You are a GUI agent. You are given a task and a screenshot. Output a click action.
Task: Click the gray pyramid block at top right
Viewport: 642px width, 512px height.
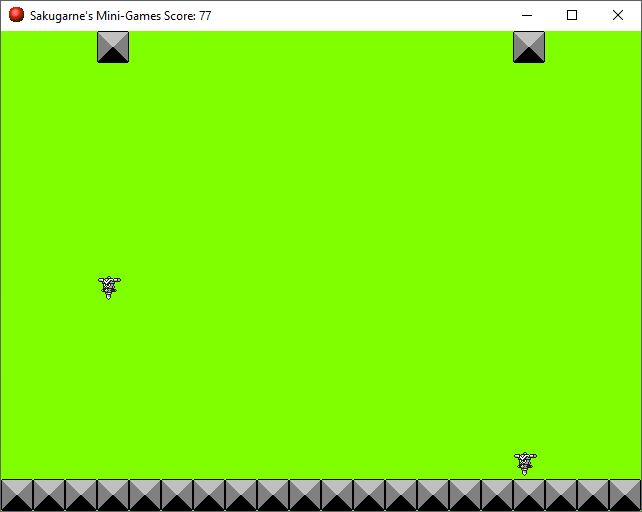point(529,47)
